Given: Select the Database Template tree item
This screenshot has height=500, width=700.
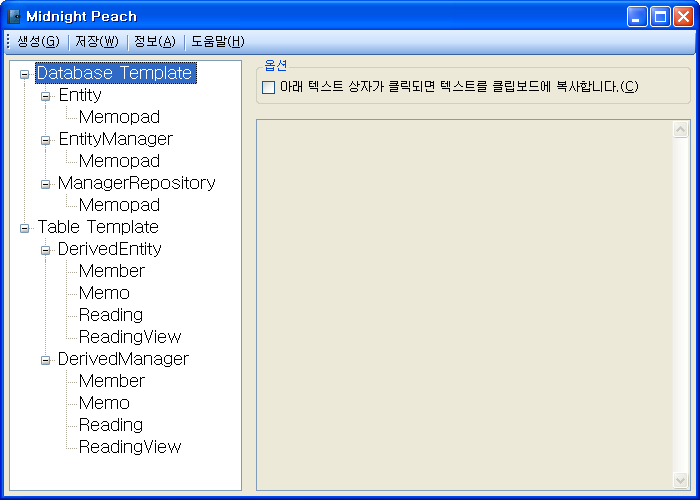Looking at the screenshot, I should click(x=116, y=73).
